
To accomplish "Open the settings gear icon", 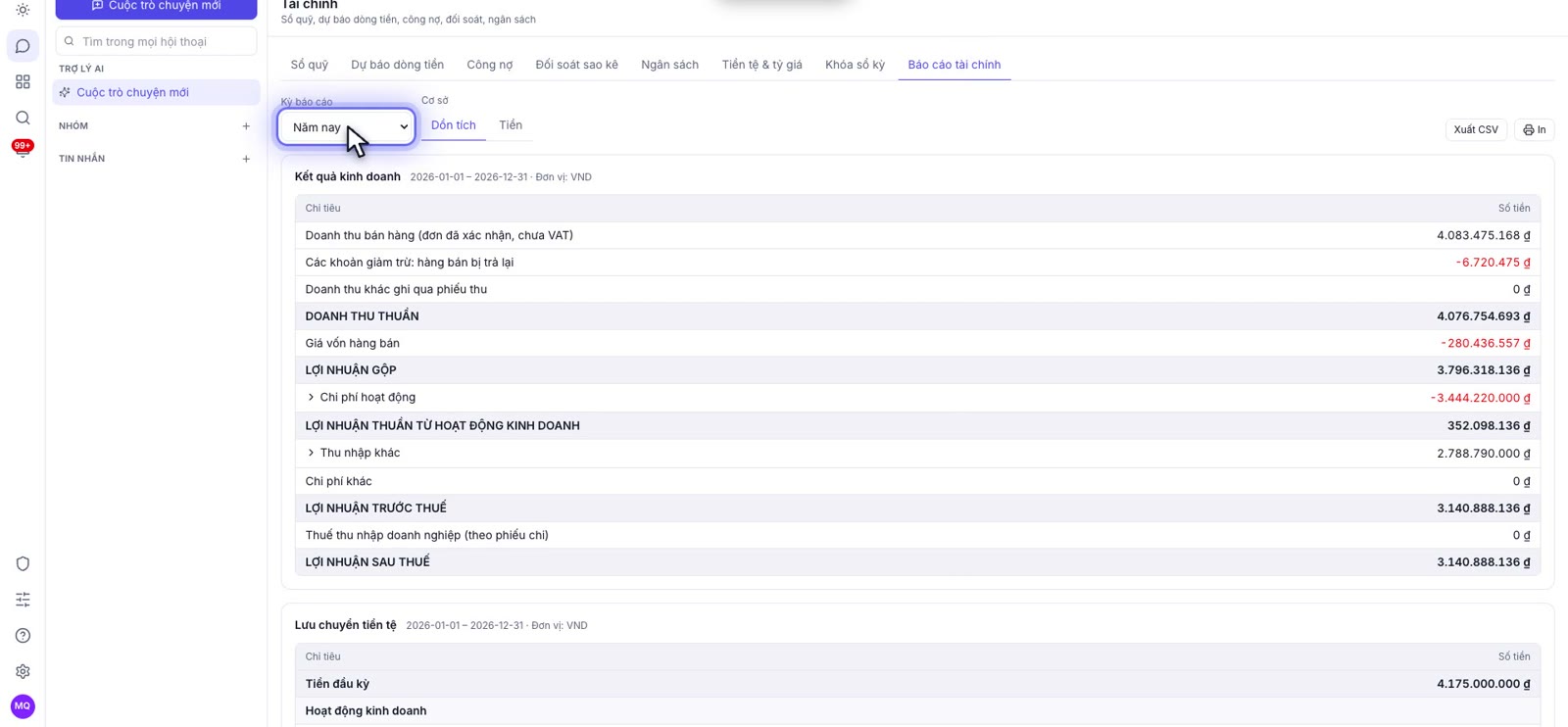I will pos(23,671).
